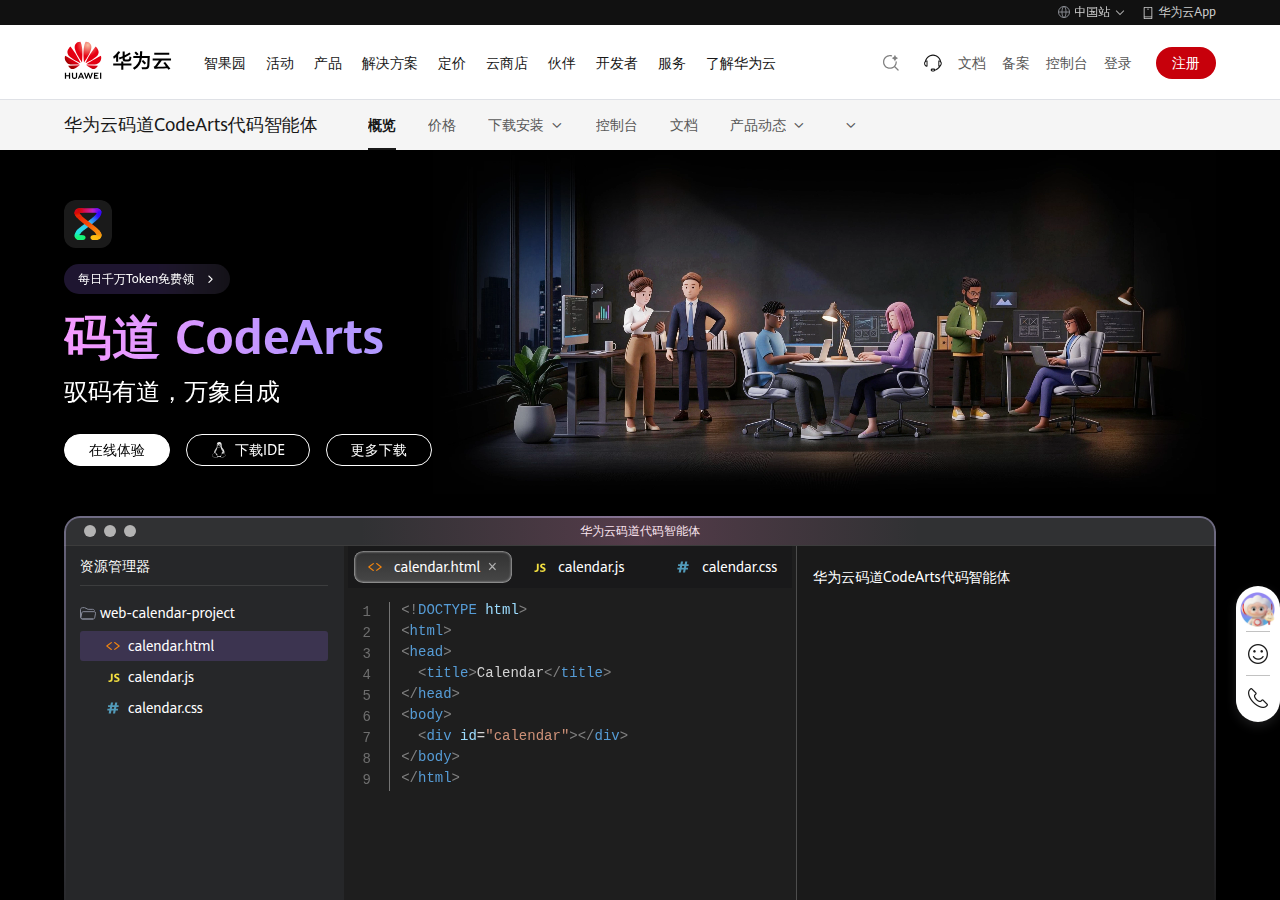Open 控制台 in the product sub-navigation
Screen dimensions: 1280x900
point(617,125)
